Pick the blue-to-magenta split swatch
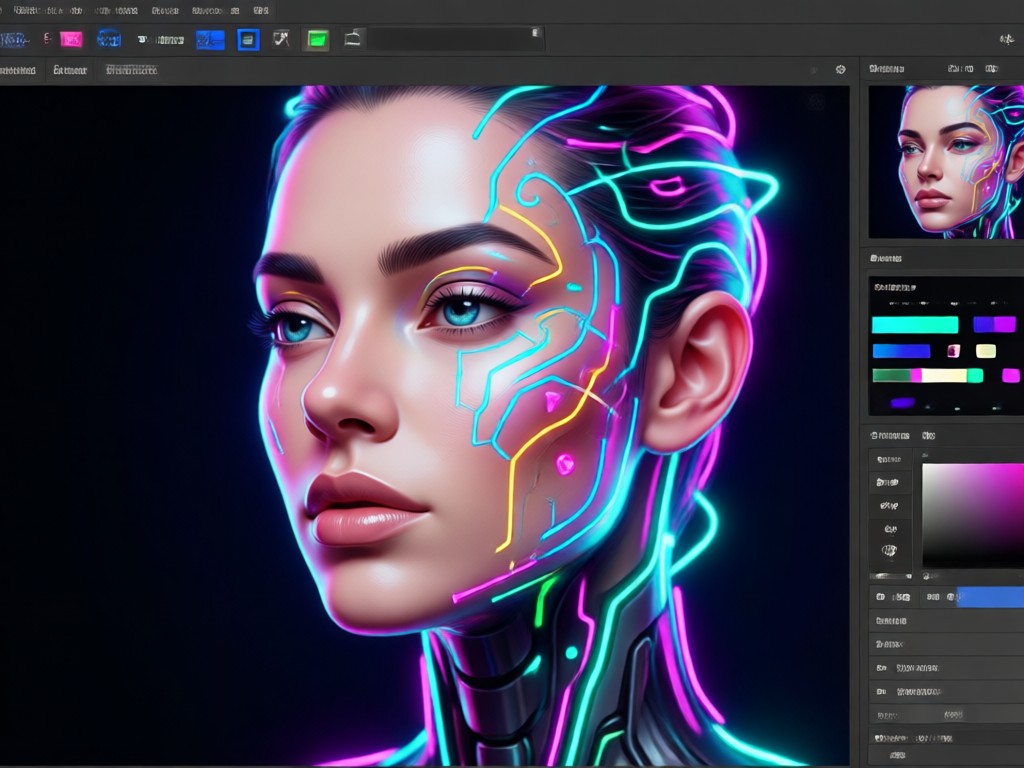1024x768 pixels. coord(994,324)
